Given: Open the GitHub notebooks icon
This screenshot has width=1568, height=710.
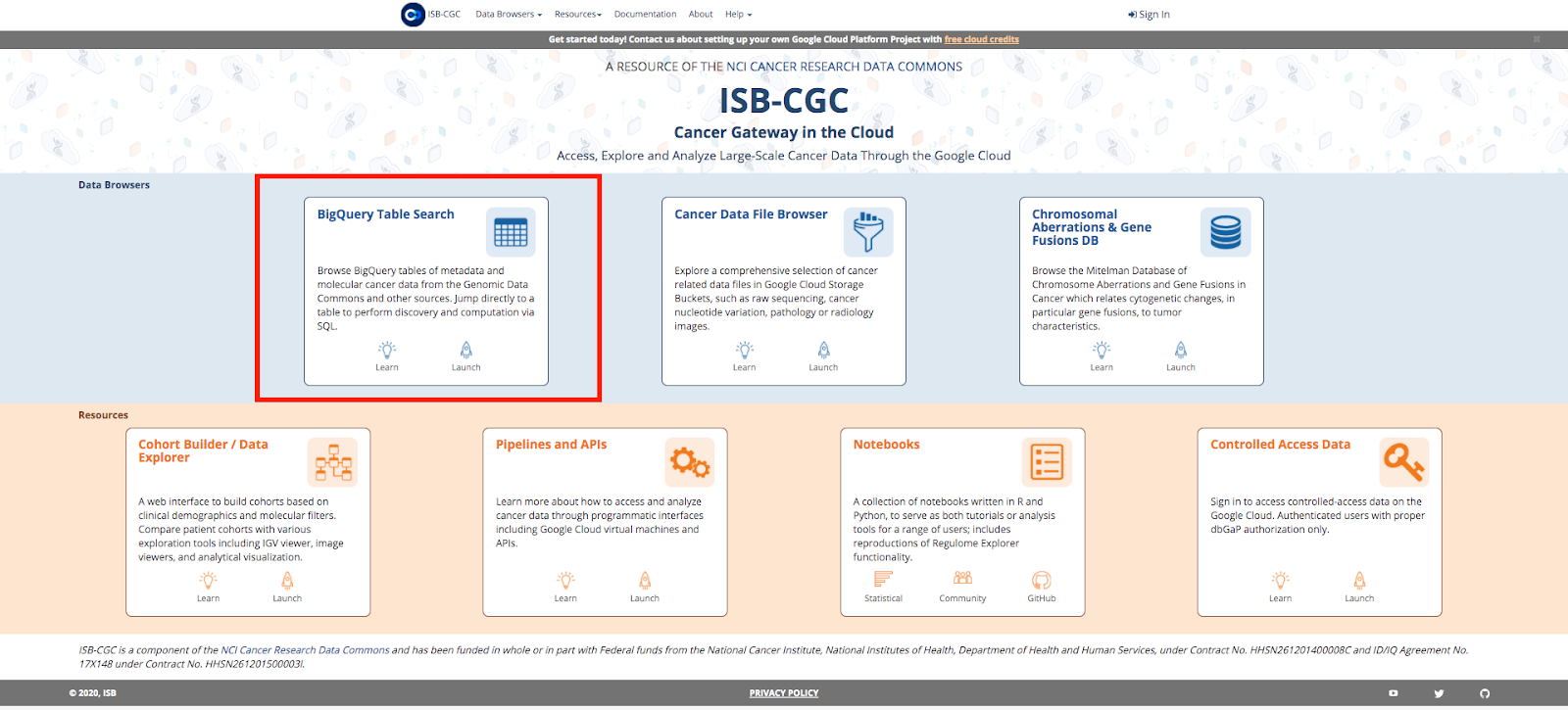Looking at the screenshot, I should [1041, 586].
